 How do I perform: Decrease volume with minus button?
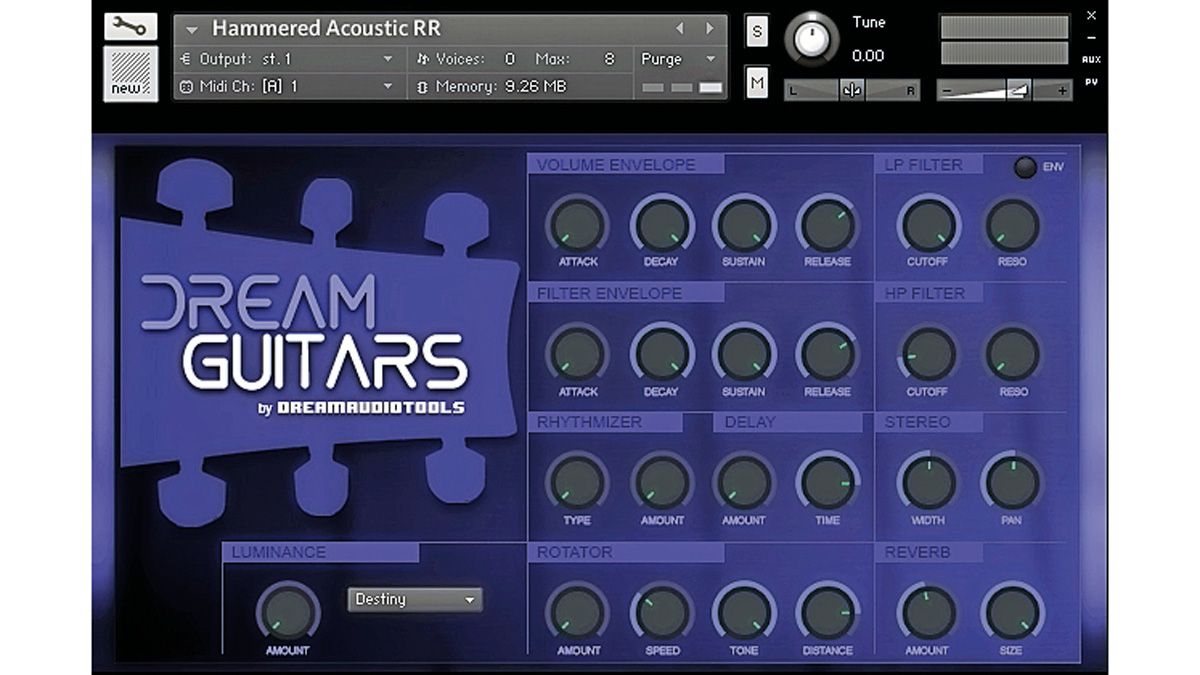[x=947, y=91]
